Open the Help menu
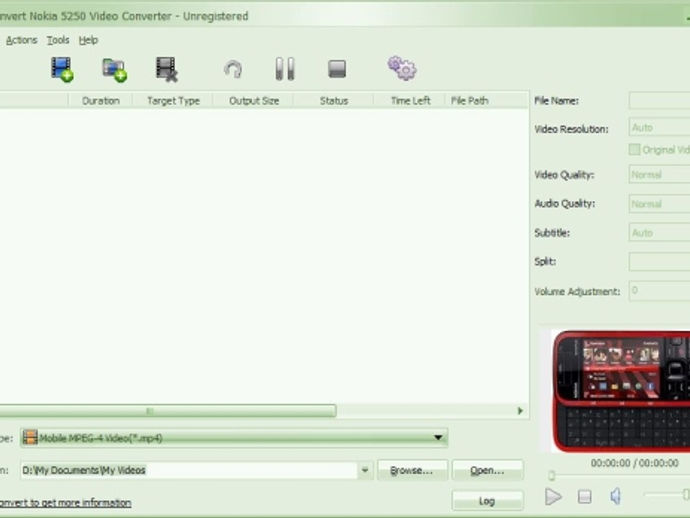The width and height of the screenshot is (690, 518). click(x=88, y=40)
